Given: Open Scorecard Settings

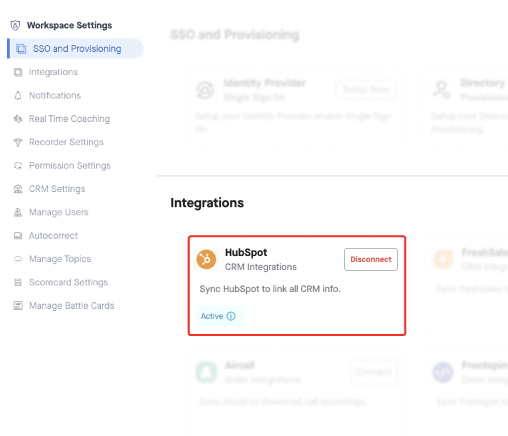Looking at the screenshot, I should (69, 282).
